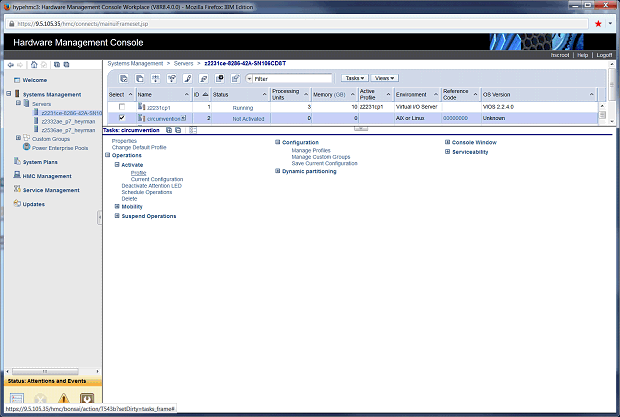Viewport: 620px width, 417px height.
Task: Click the reference code 00000000
Action: tap(455, 118)
